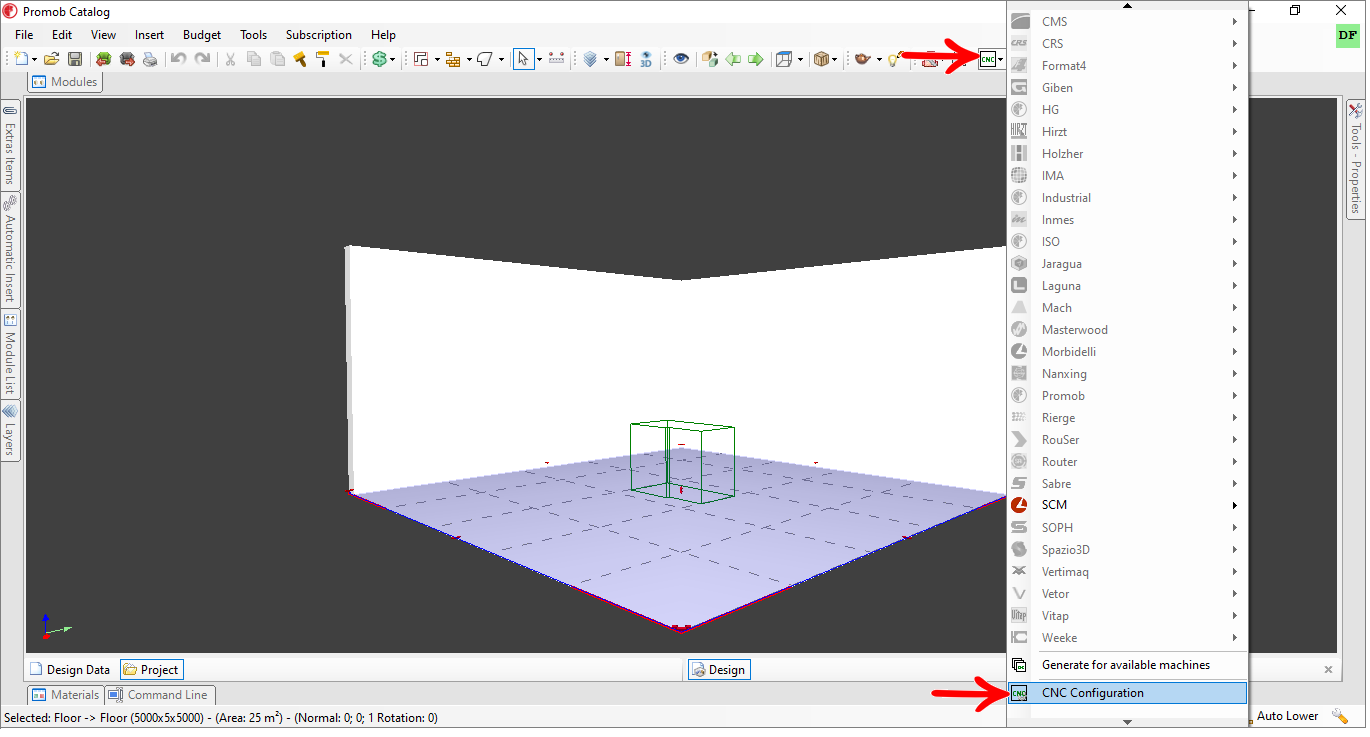Open a file with the folder icon
Image resolution: width=1370 pixels, height=737 pixels.
click(51, 59)
